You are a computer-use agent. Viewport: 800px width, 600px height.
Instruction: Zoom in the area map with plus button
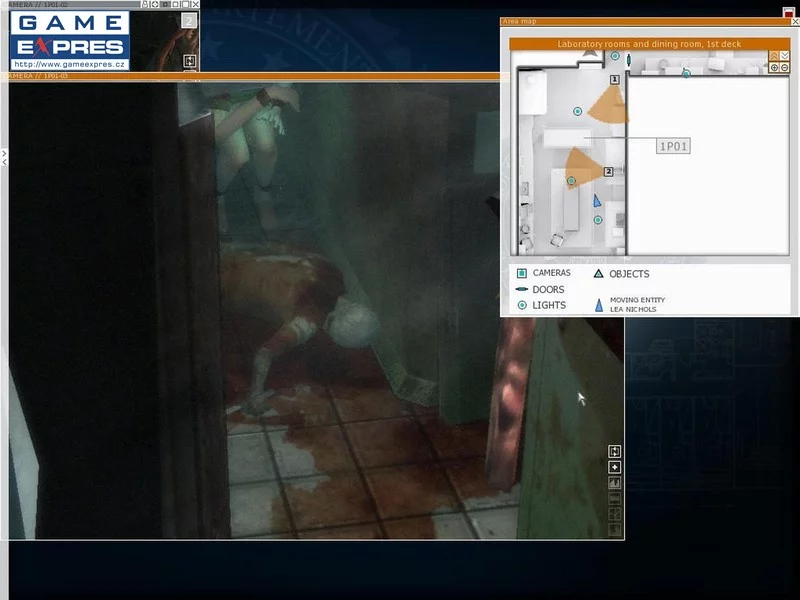pyautogui.click(x=774, y=67)
